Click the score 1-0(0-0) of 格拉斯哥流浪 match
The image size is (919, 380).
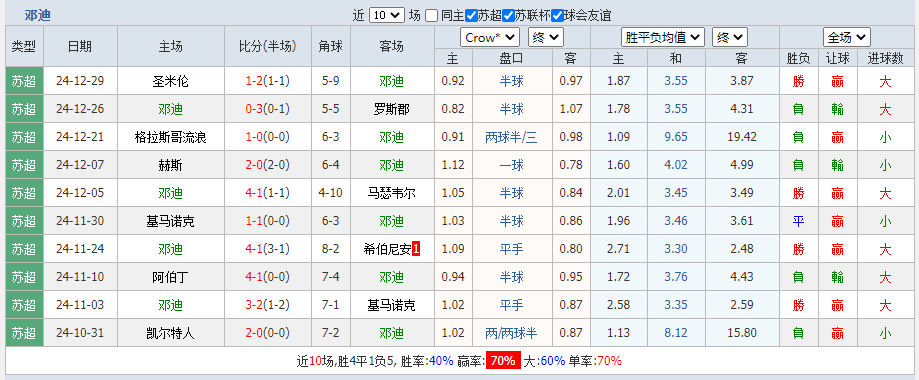click(x=267, y=137)
